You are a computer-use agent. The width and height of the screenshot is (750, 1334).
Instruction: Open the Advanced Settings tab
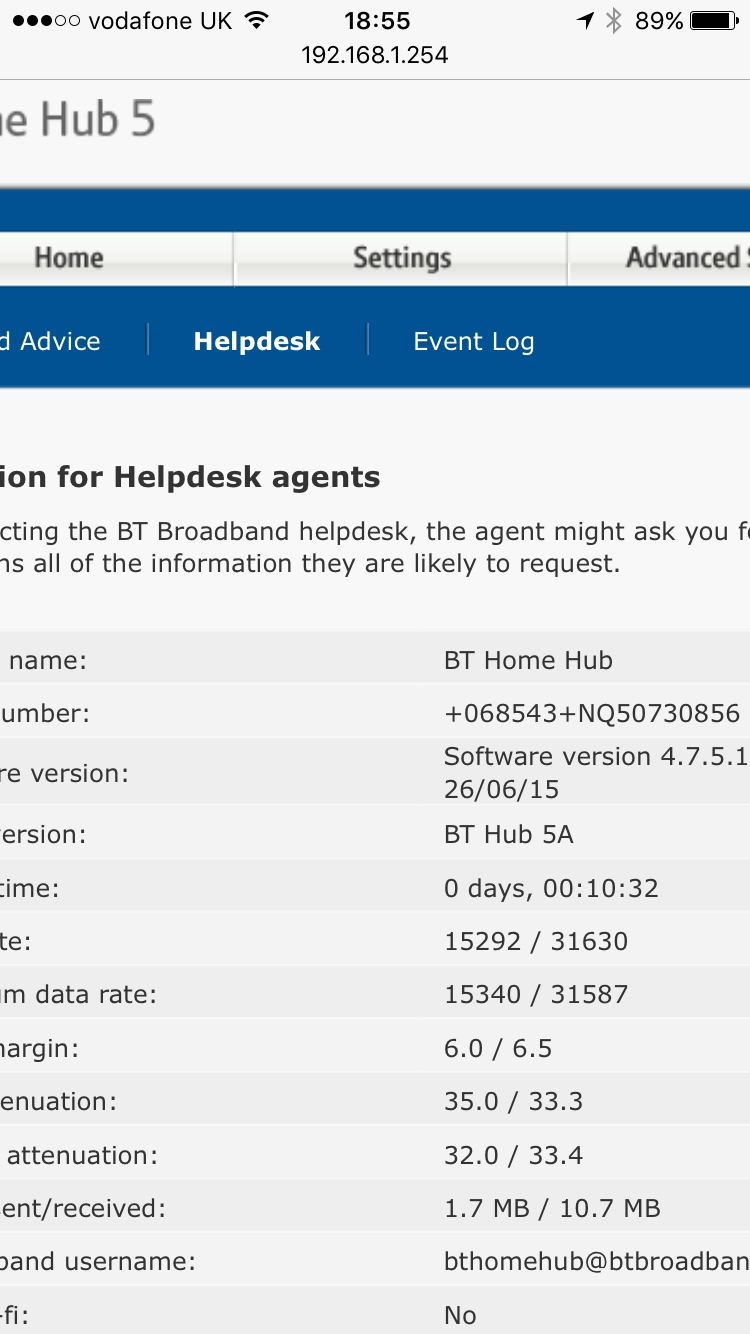686,258
